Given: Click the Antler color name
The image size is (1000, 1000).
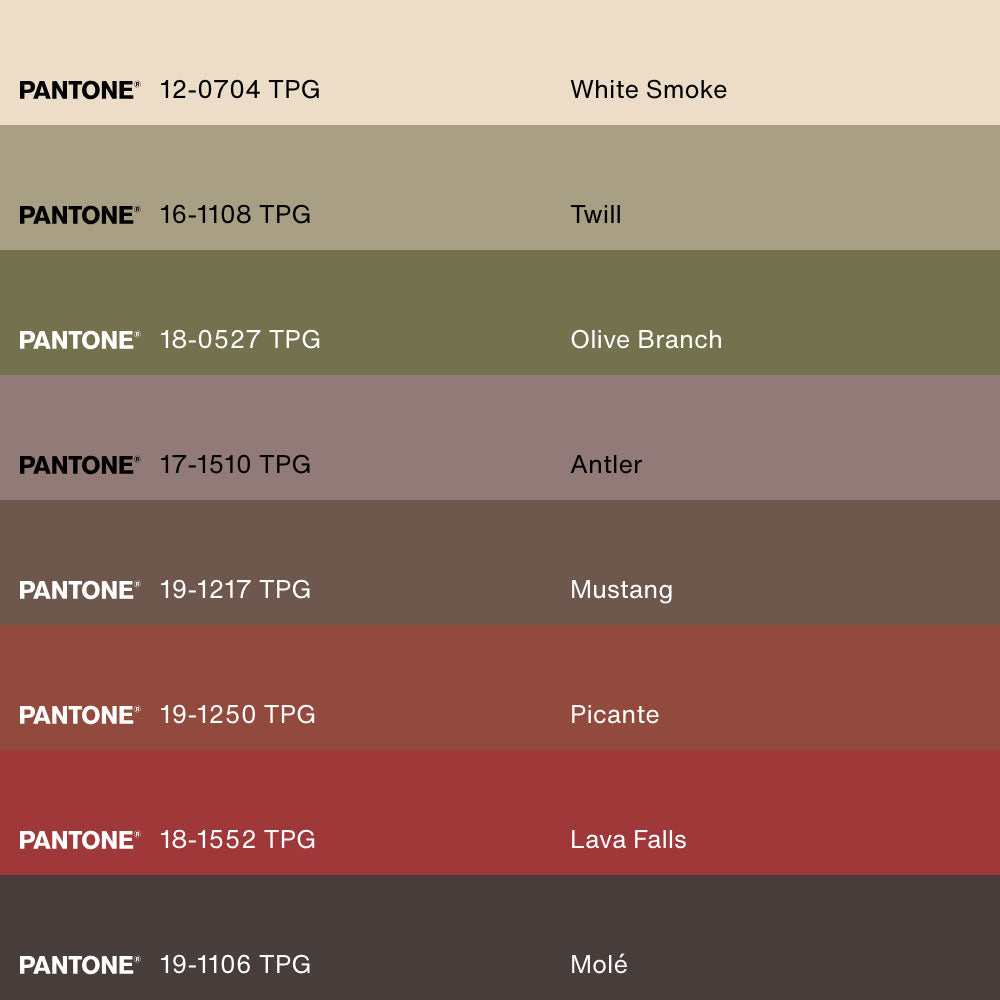Looking at the screenshot, I should pyautogui.click(x=606, y=465).
